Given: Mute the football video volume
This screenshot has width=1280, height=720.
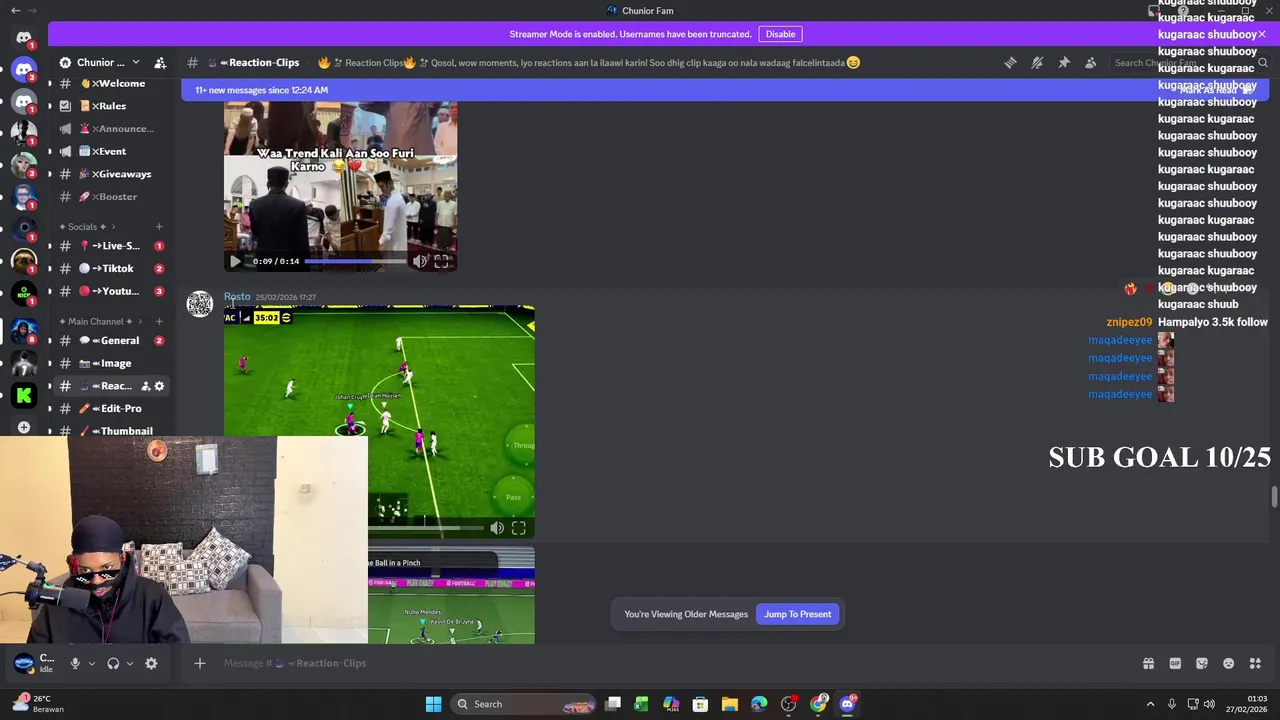Looking at the screenshot, I should (x=497, y=528).
